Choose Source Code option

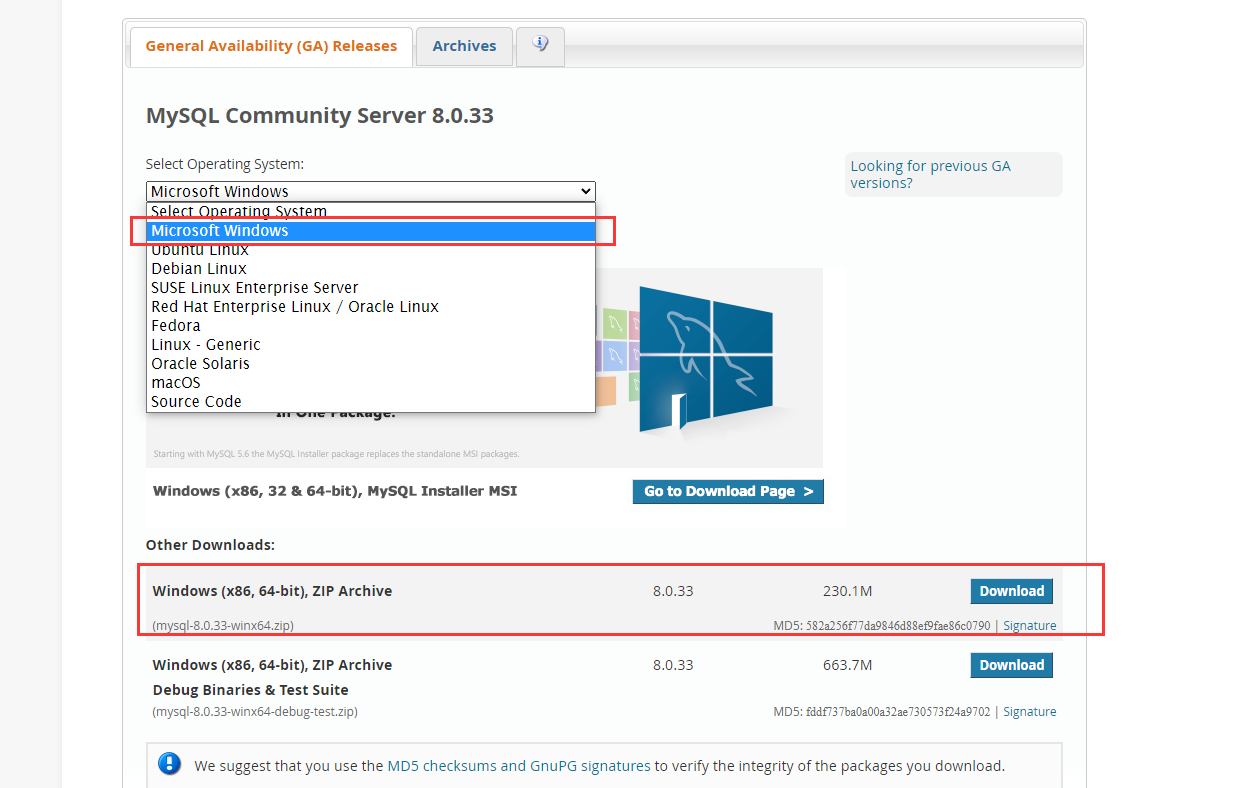coord(371,402)
